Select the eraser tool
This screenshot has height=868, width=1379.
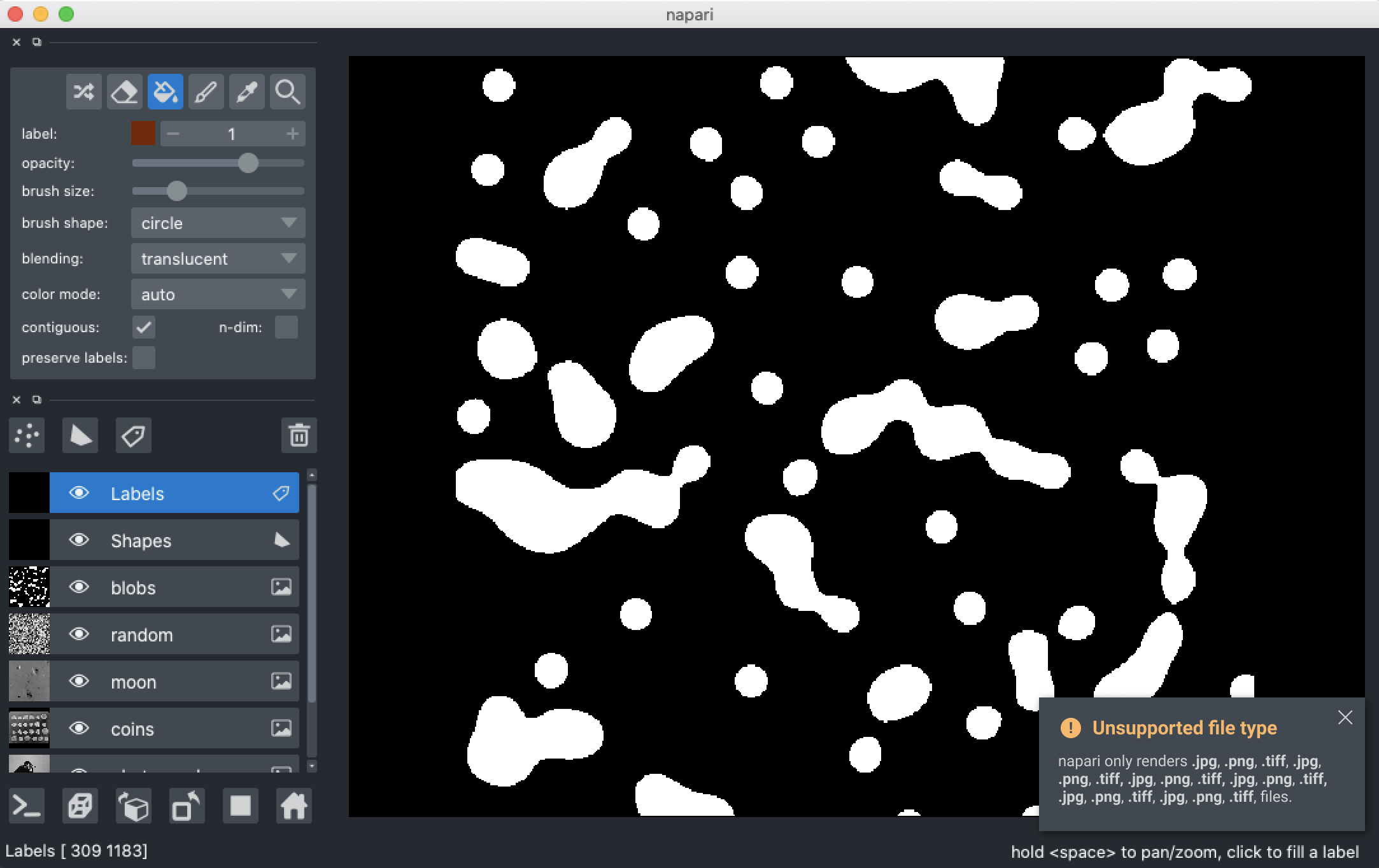[x=124, y=92]
